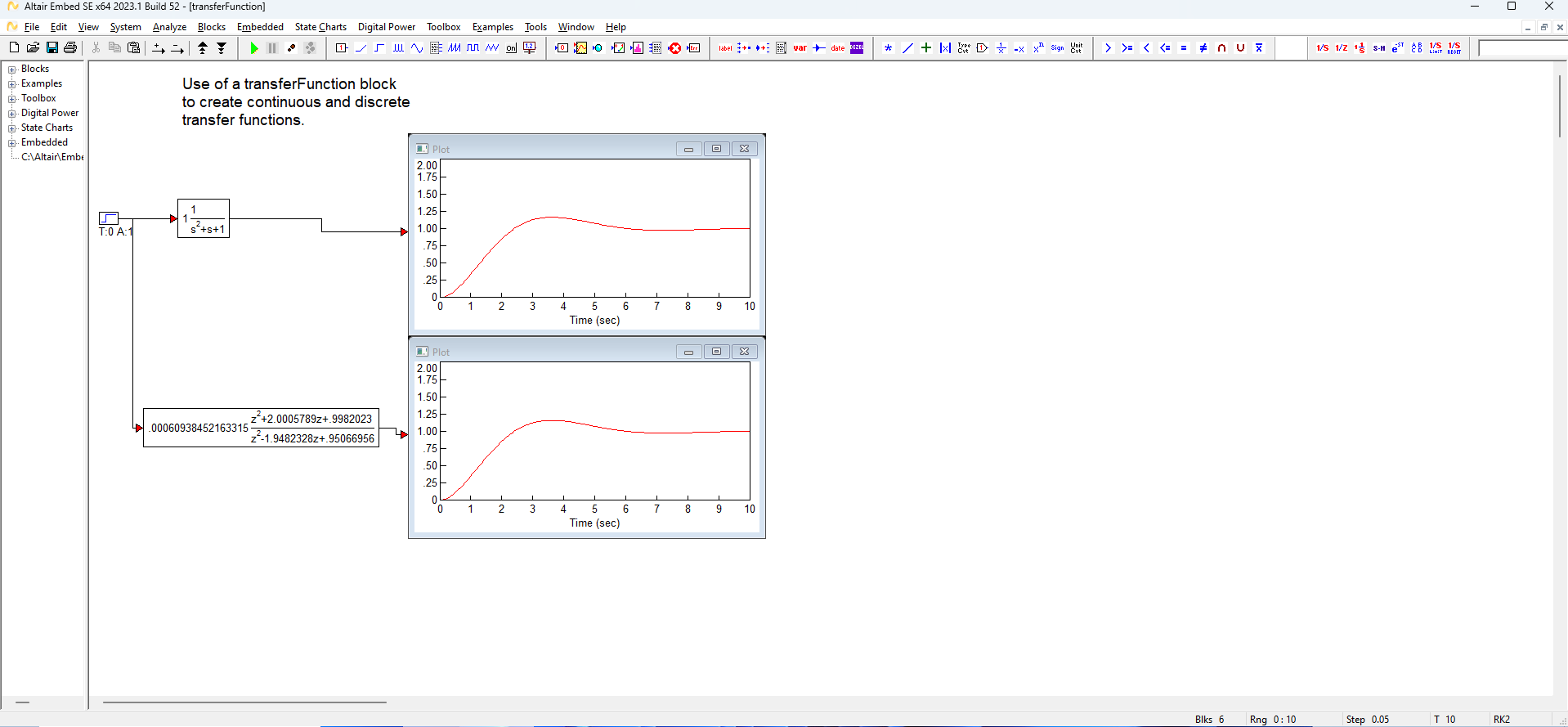The height and width of the screenshot is (727, 1568).
Task: Save the diagram with floppy disk icon
Action: pos(52,48)
